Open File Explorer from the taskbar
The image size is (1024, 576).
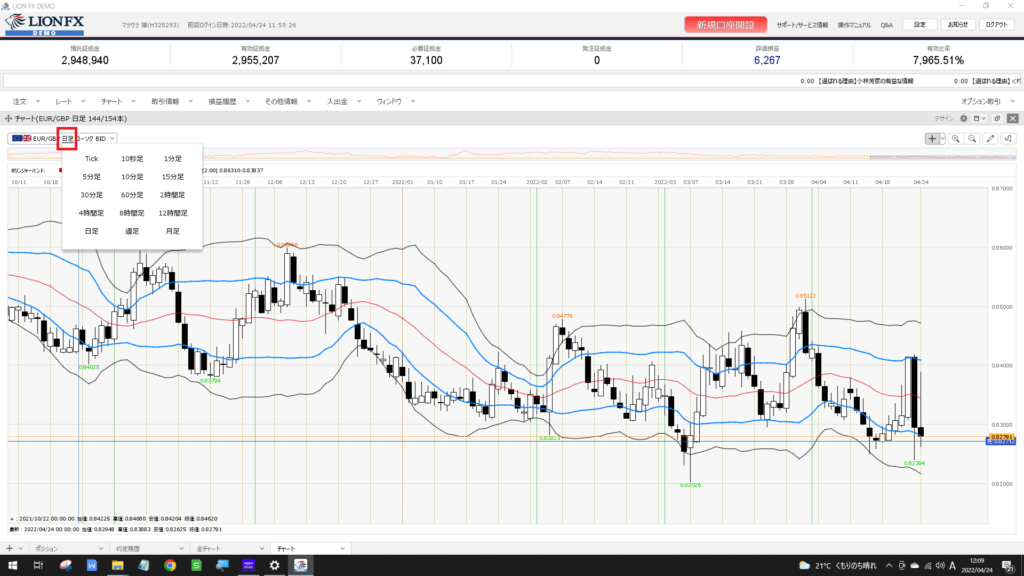tap(118, 566)
